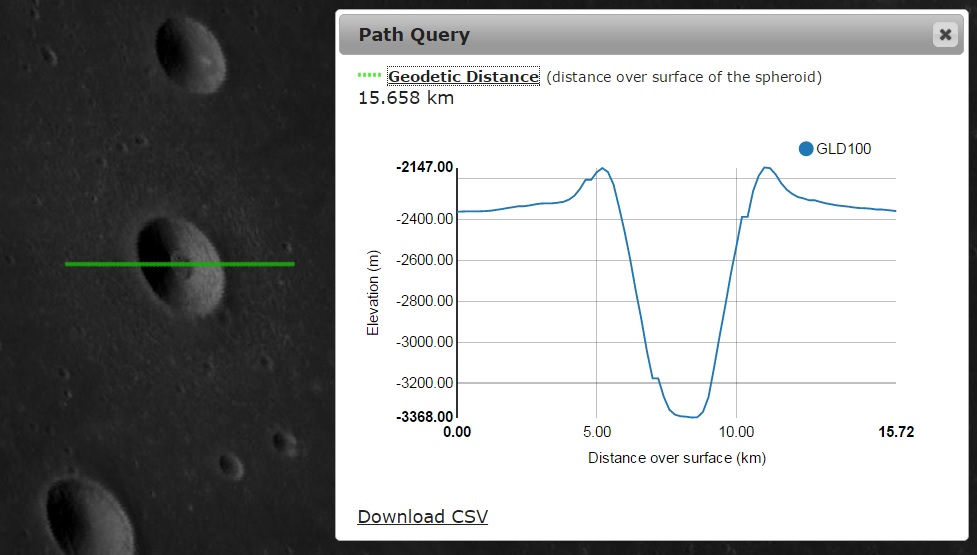Click the left end of green path line

pos(68,264)
